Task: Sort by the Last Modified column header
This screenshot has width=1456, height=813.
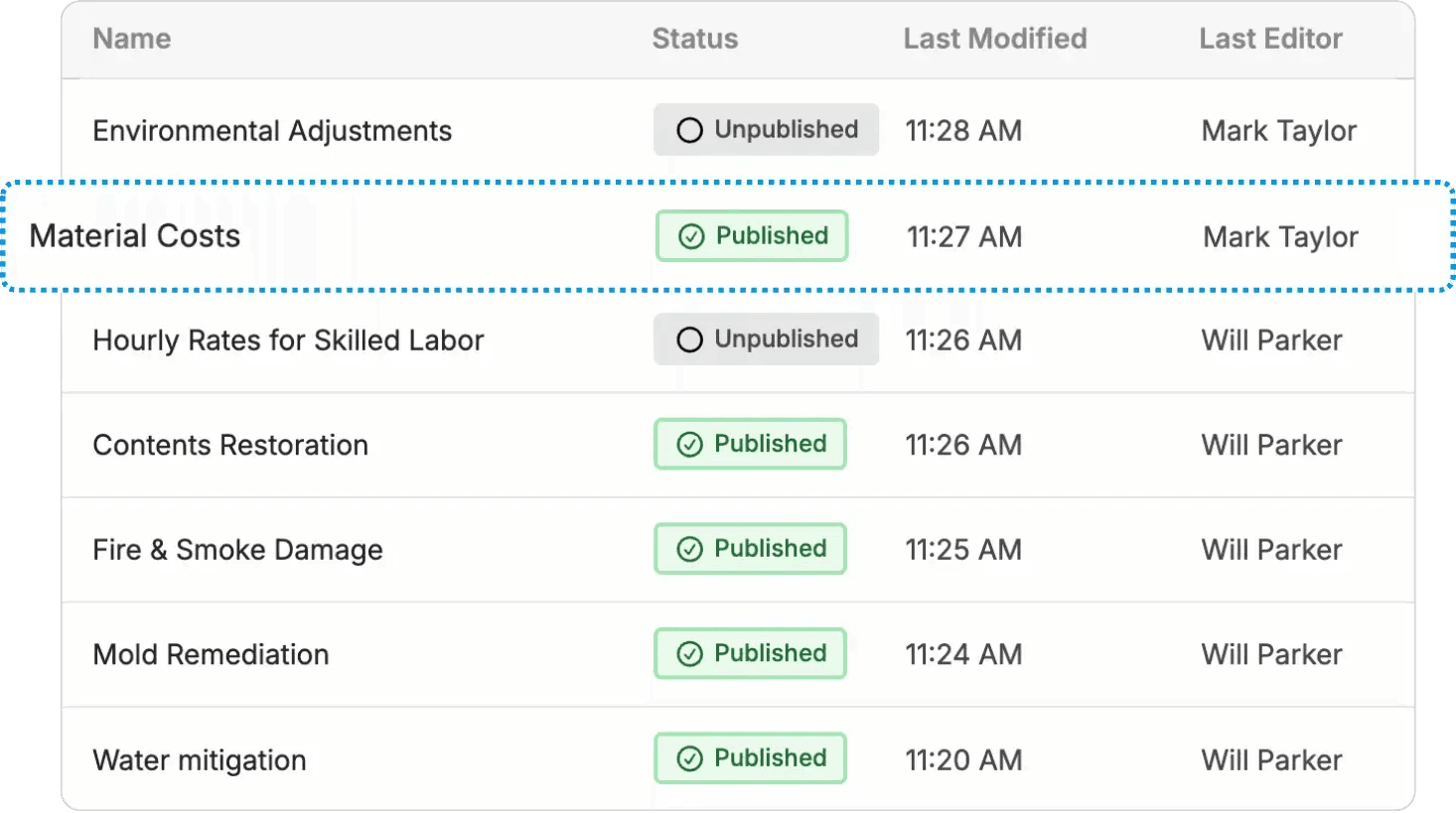Action: [995, 39]
